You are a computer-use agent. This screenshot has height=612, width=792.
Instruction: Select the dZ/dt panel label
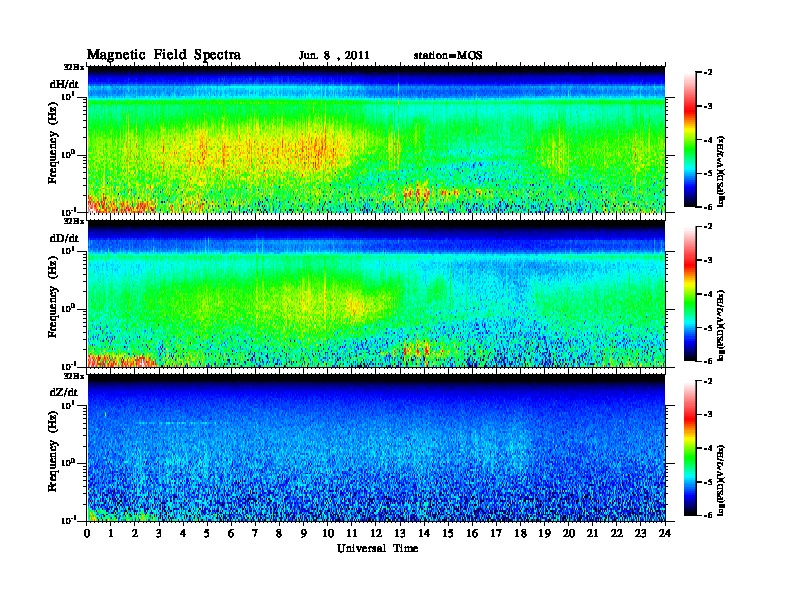pos(64,392)
